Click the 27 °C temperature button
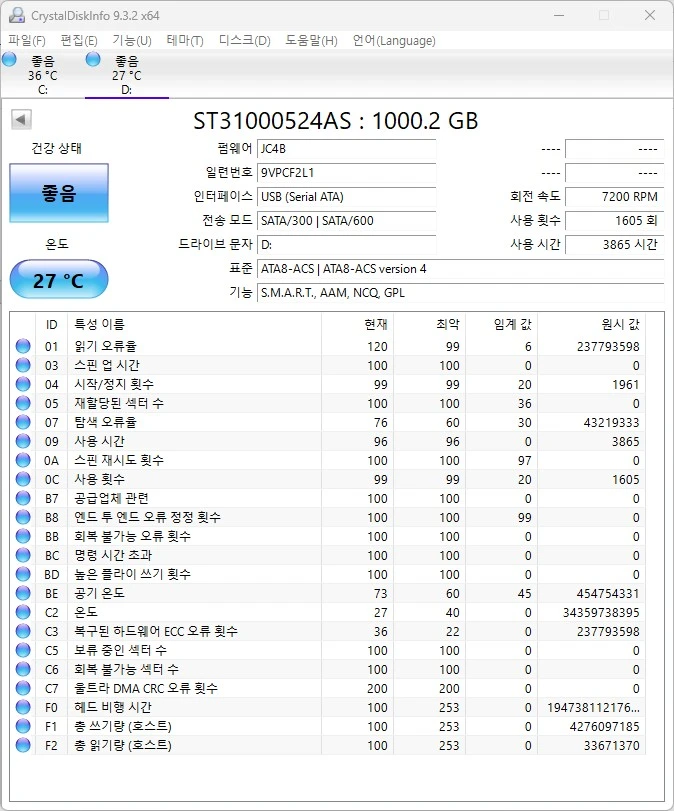 [x=59, y=280]
